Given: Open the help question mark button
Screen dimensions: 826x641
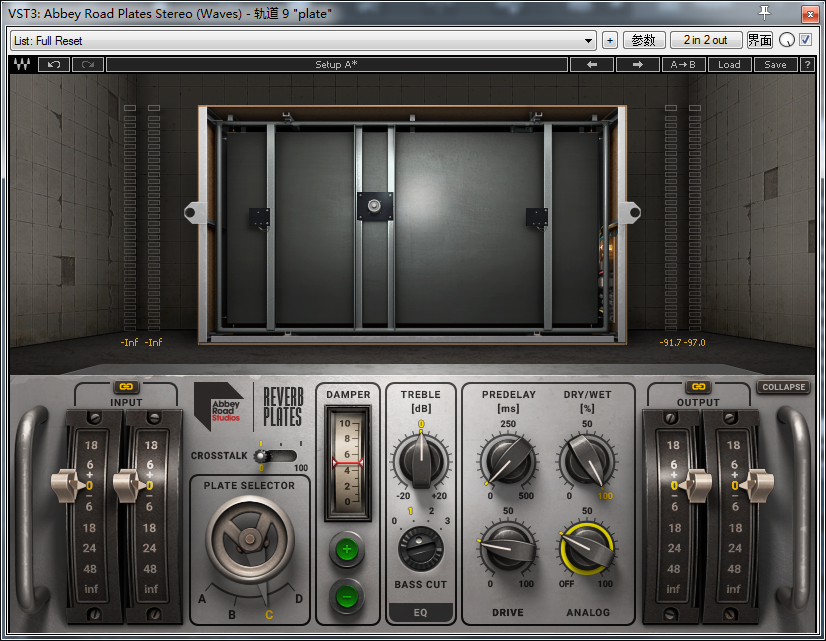Looking at the screenshot, I should coord(807,64).
